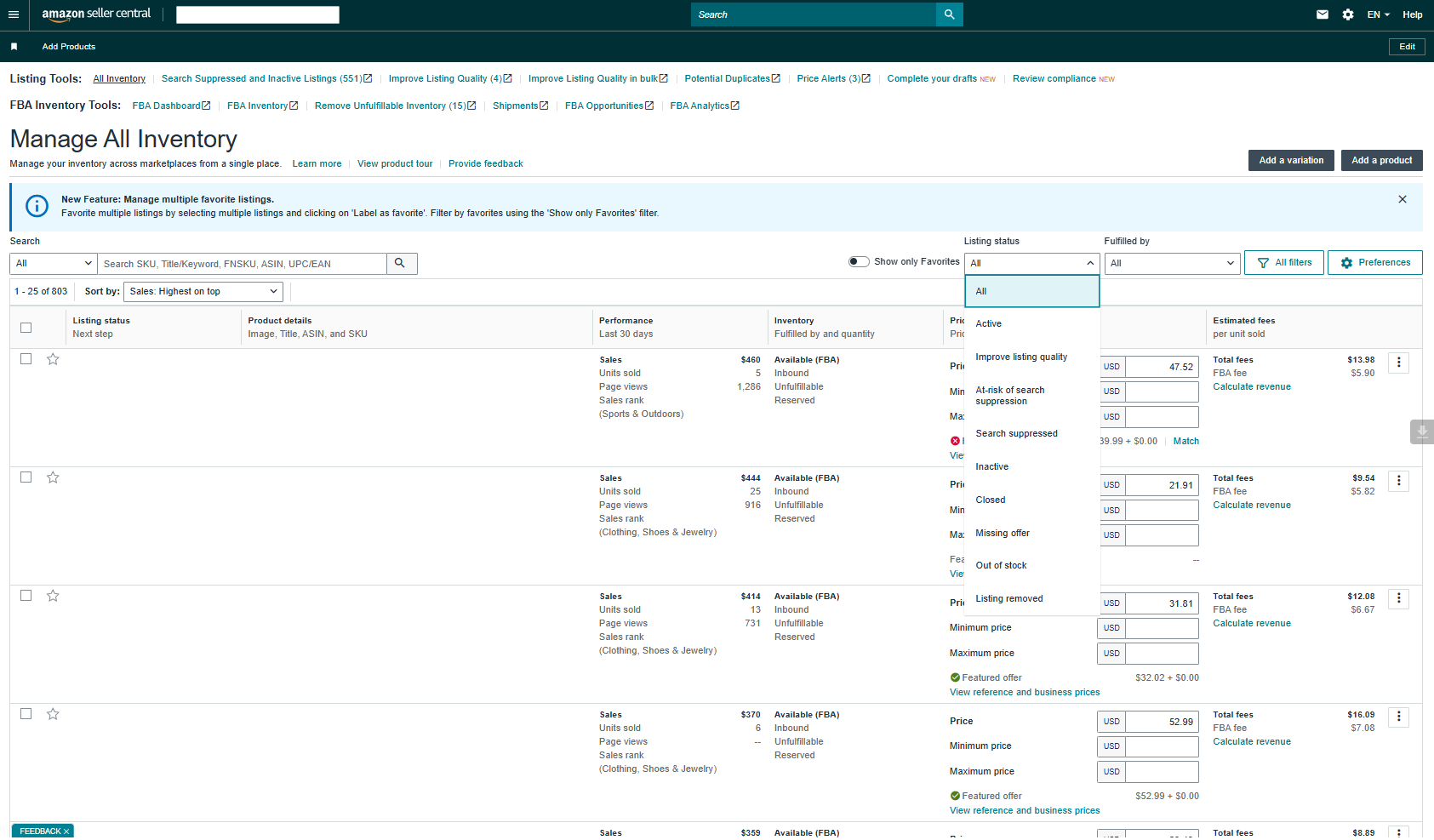Click the Edit button
The height and width of the screenshot is (840, 1434).
pos(1407,47)
